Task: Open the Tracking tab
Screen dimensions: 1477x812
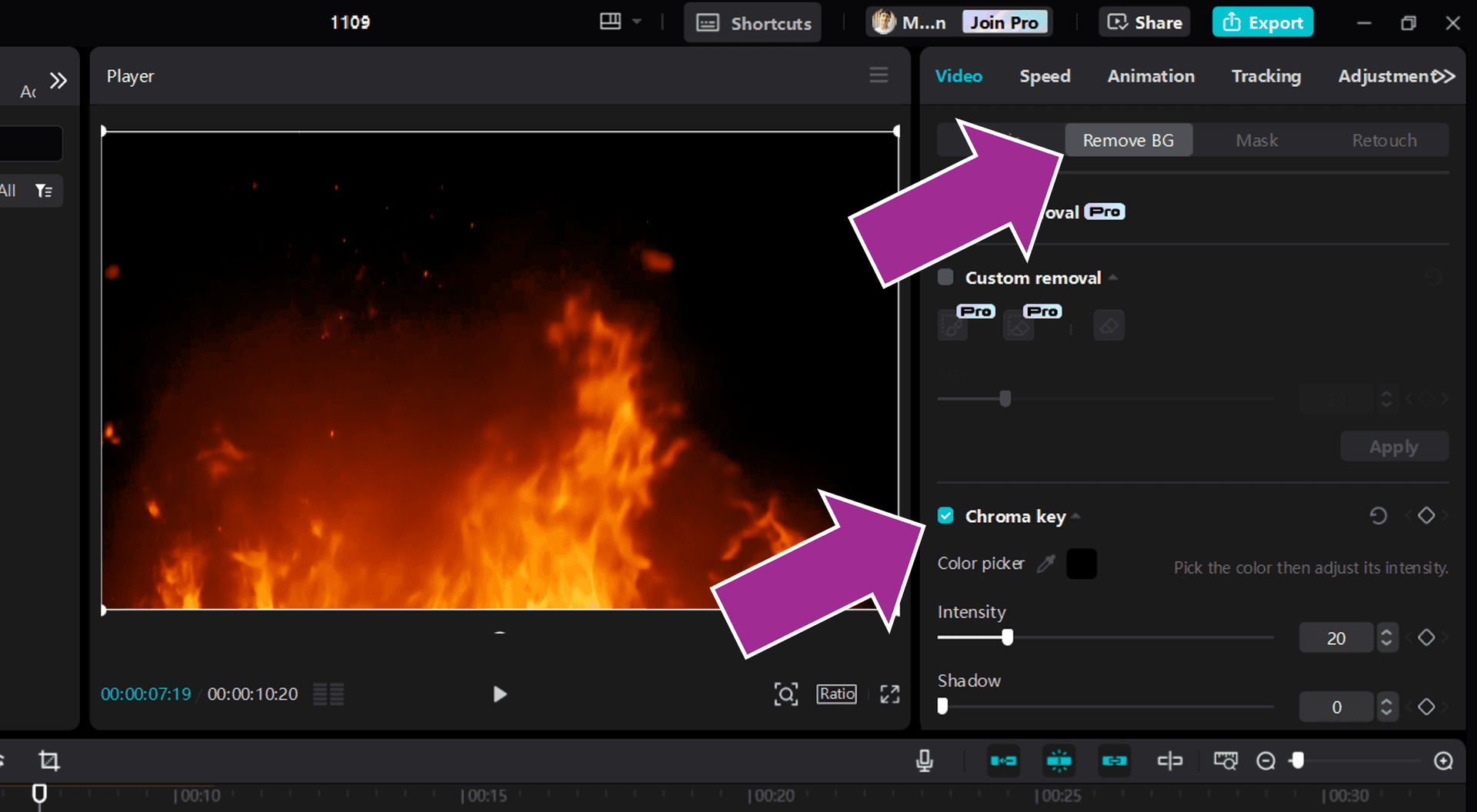Action: 1266,76
